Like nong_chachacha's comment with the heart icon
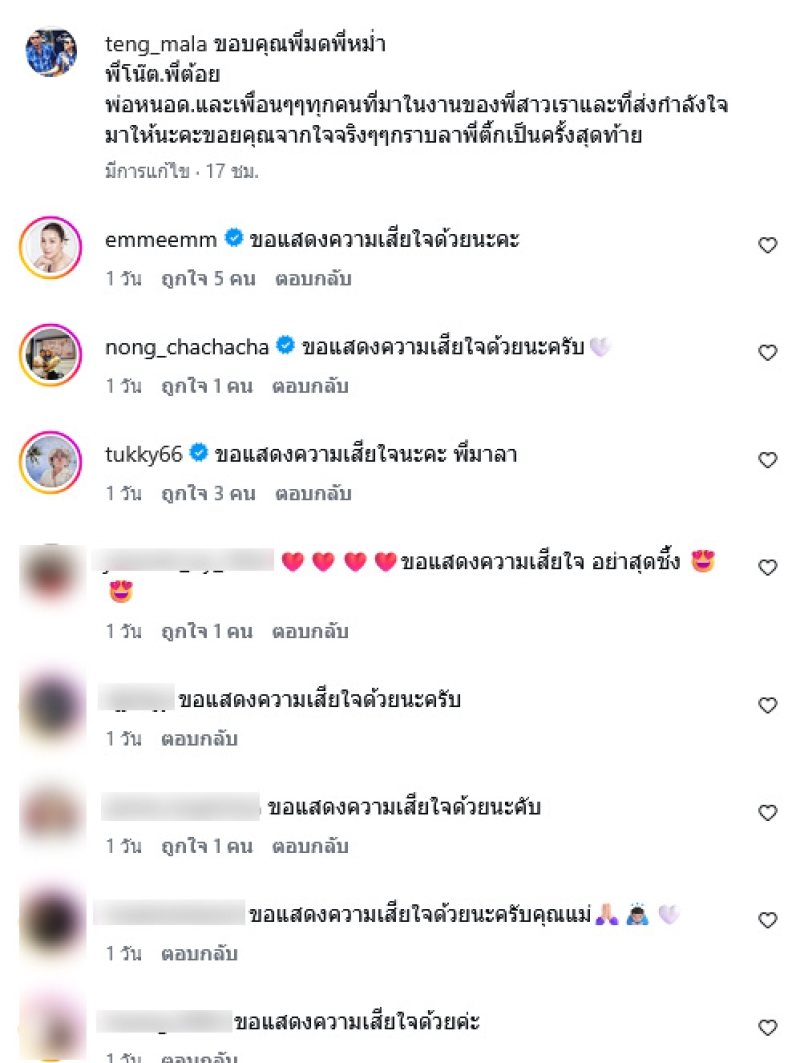This screenshot has height=1063, width=800. click(x=767, y=353)
